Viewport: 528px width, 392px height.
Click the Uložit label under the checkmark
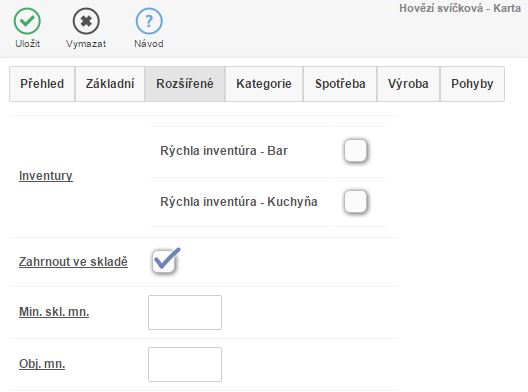(28, 44)
